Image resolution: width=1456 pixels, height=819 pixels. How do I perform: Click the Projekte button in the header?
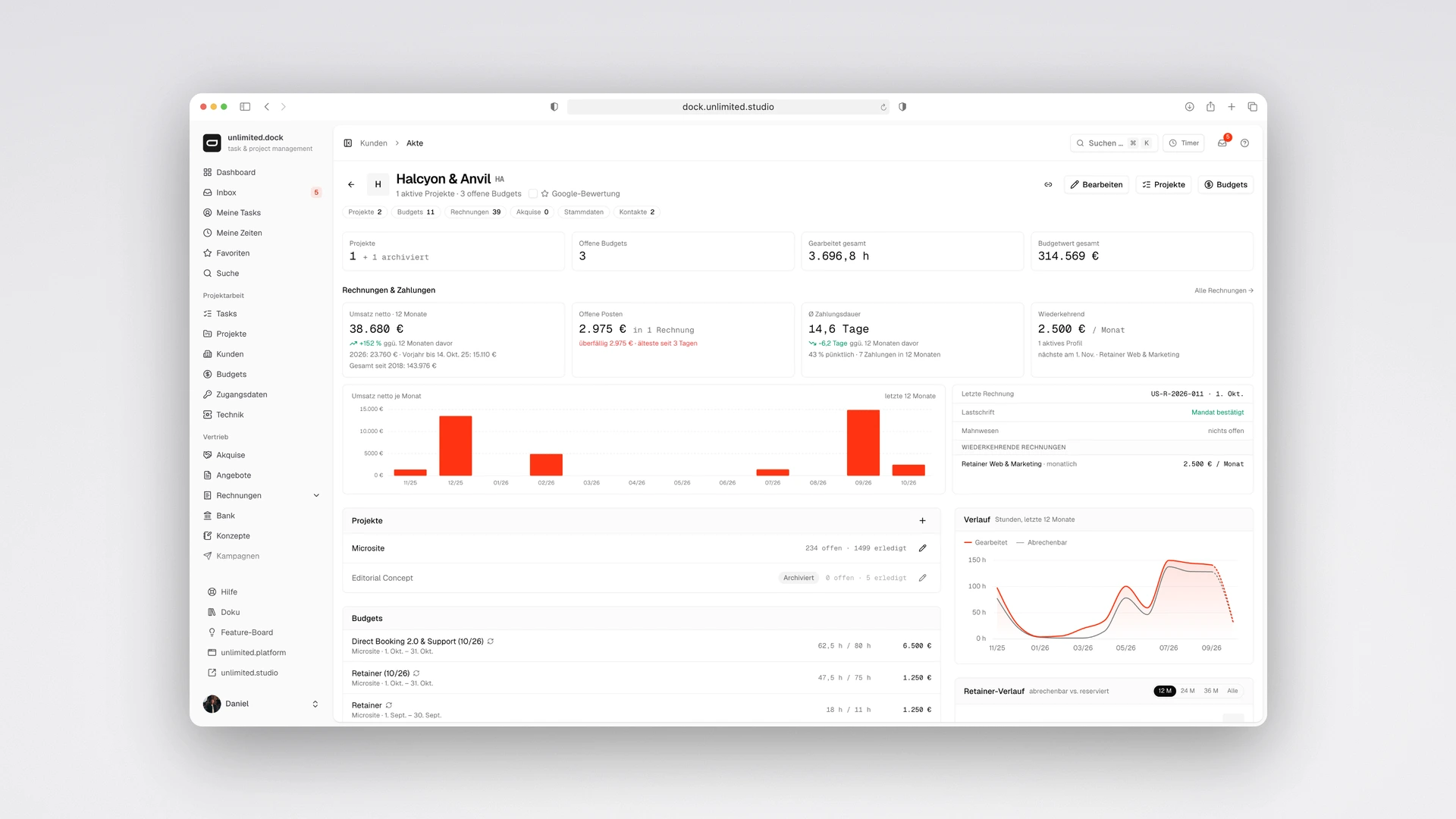pyautogui.click(x=1163, y=185)
